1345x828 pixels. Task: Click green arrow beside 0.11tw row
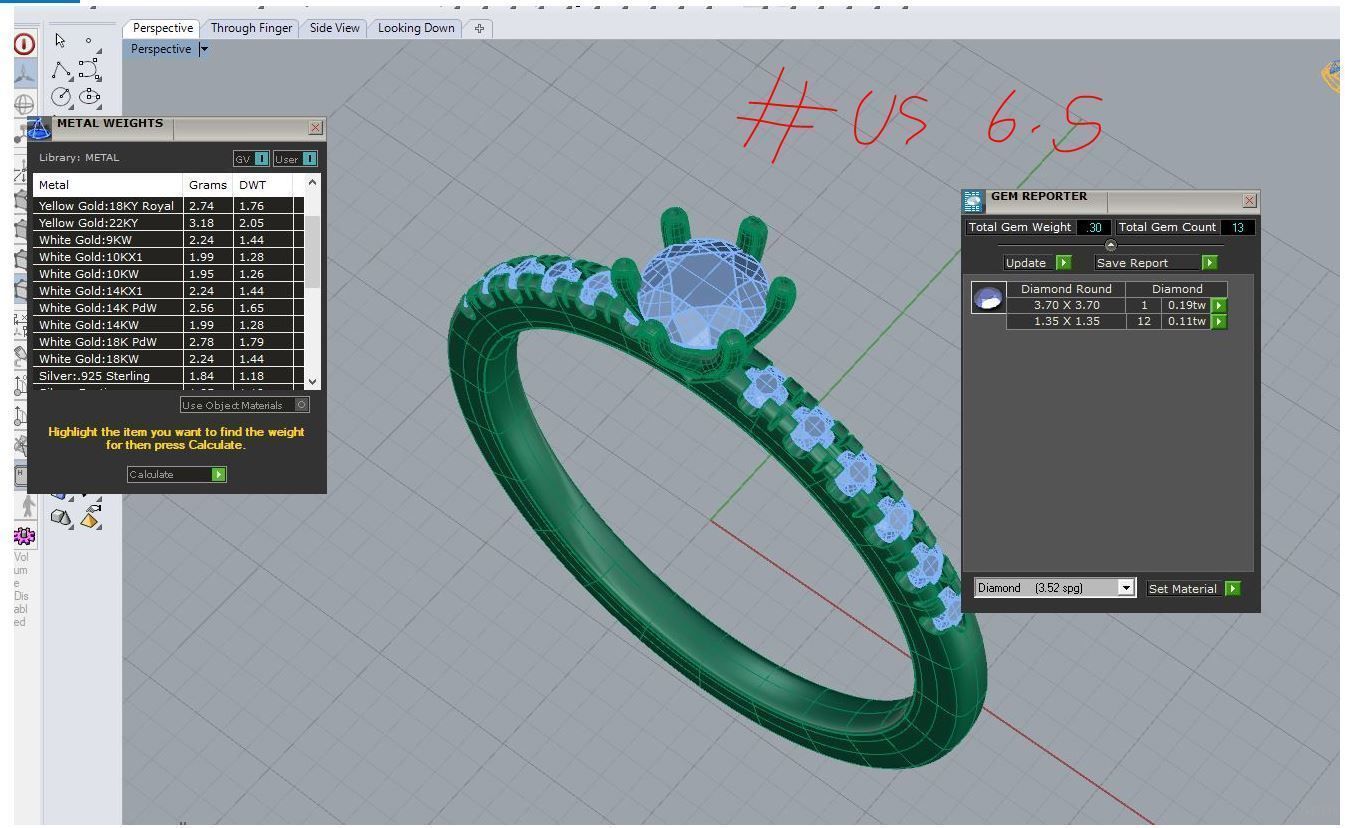(x=1218, y=321)
